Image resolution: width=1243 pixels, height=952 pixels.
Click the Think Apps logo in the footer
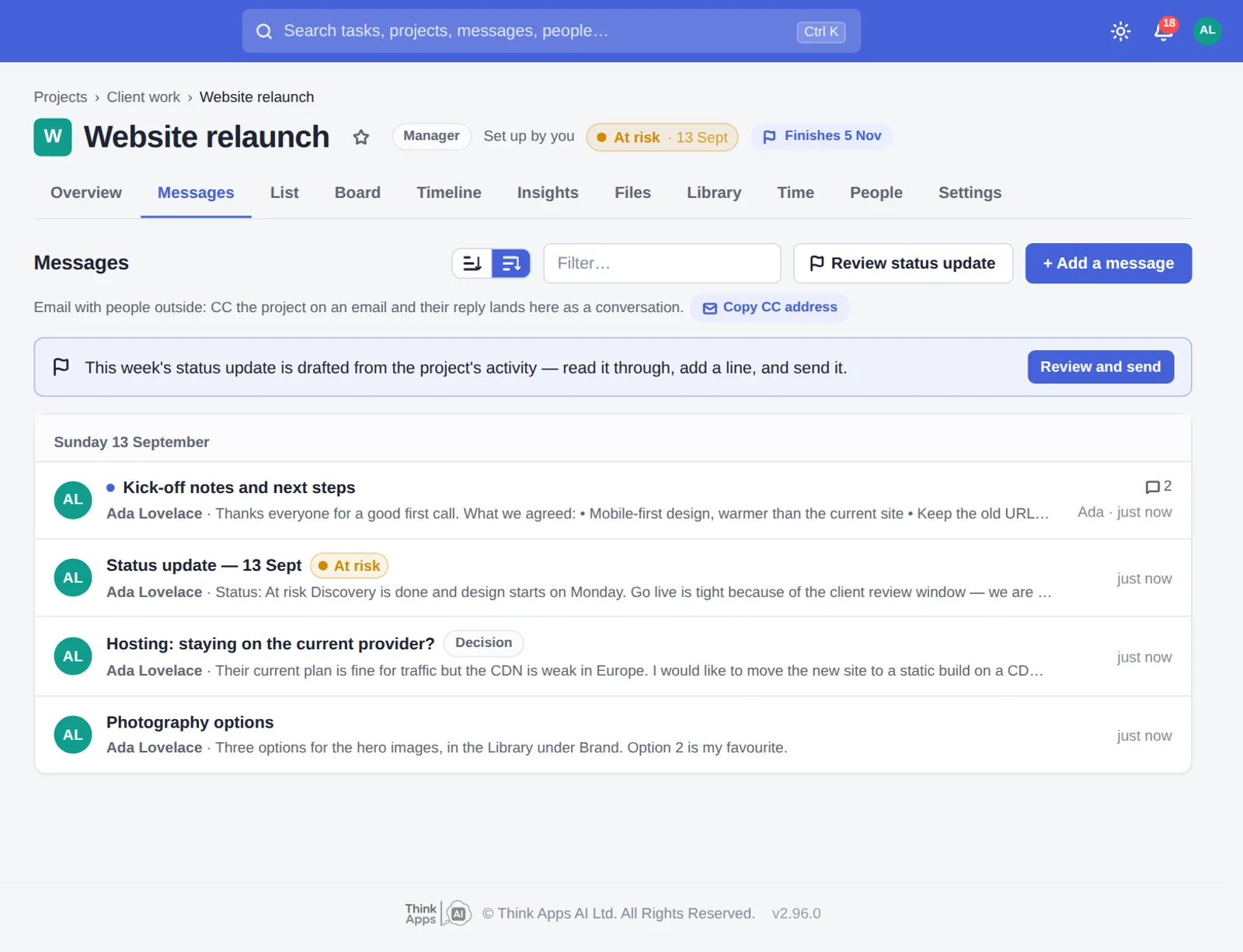pos(438,914)
